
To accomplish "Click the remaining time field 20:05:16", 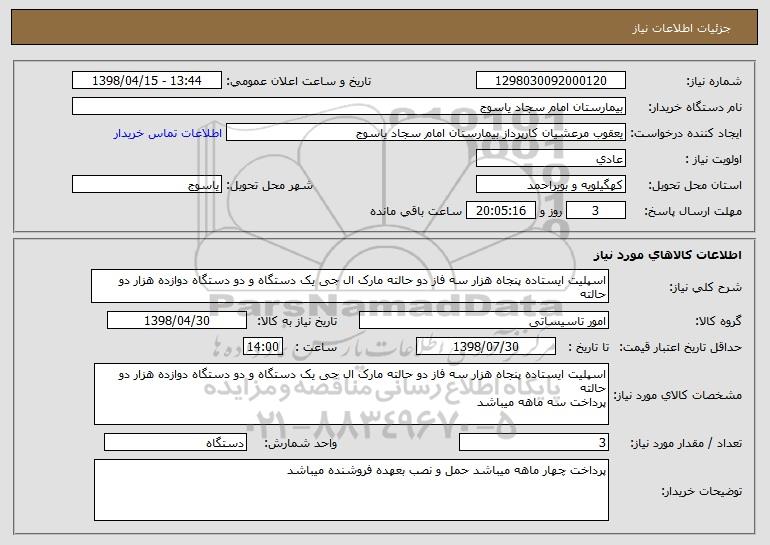I will 500,211.
